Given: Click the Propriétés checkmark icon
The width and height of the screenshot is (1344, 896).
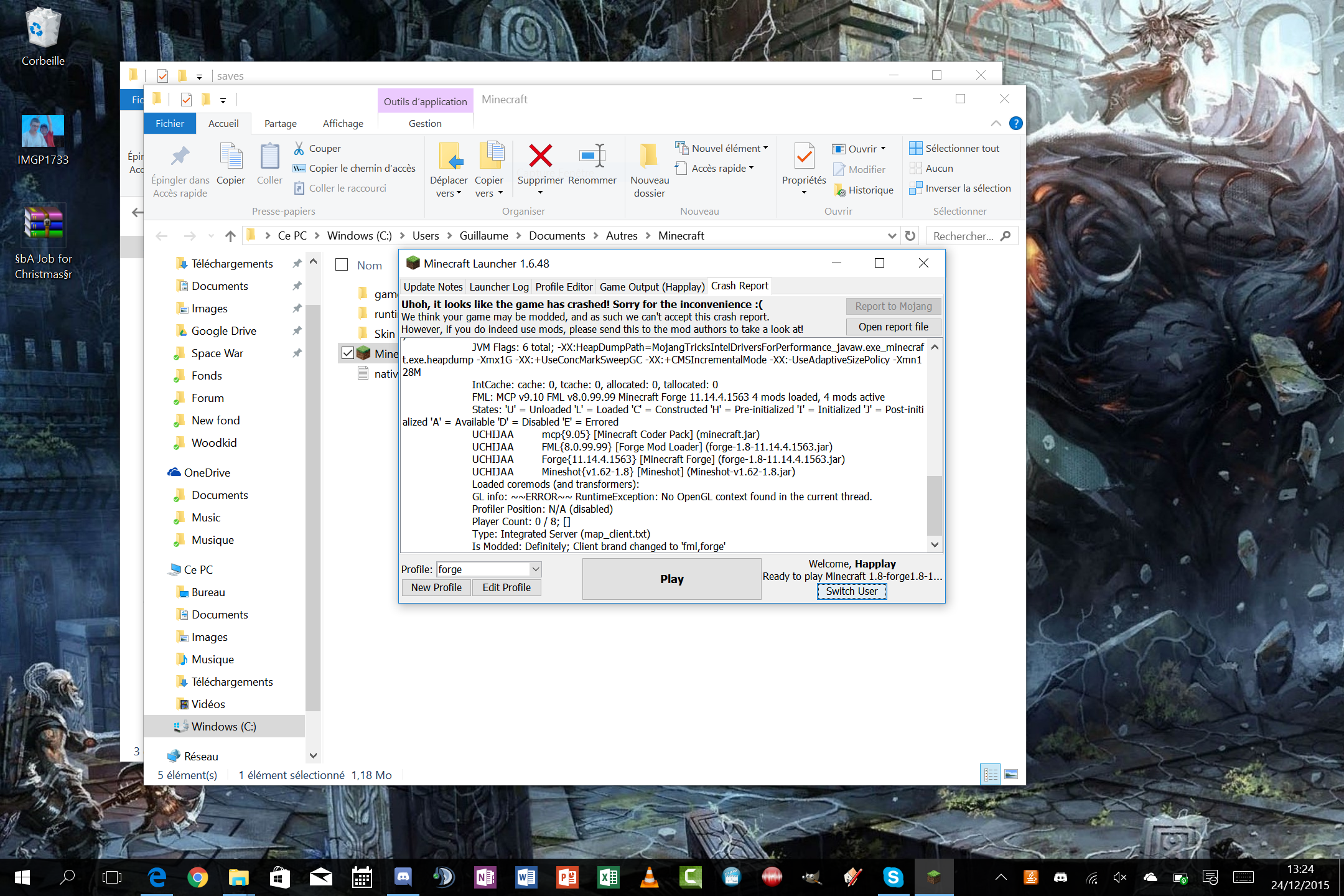Looking at the screenshot, I should pos(804,156).
